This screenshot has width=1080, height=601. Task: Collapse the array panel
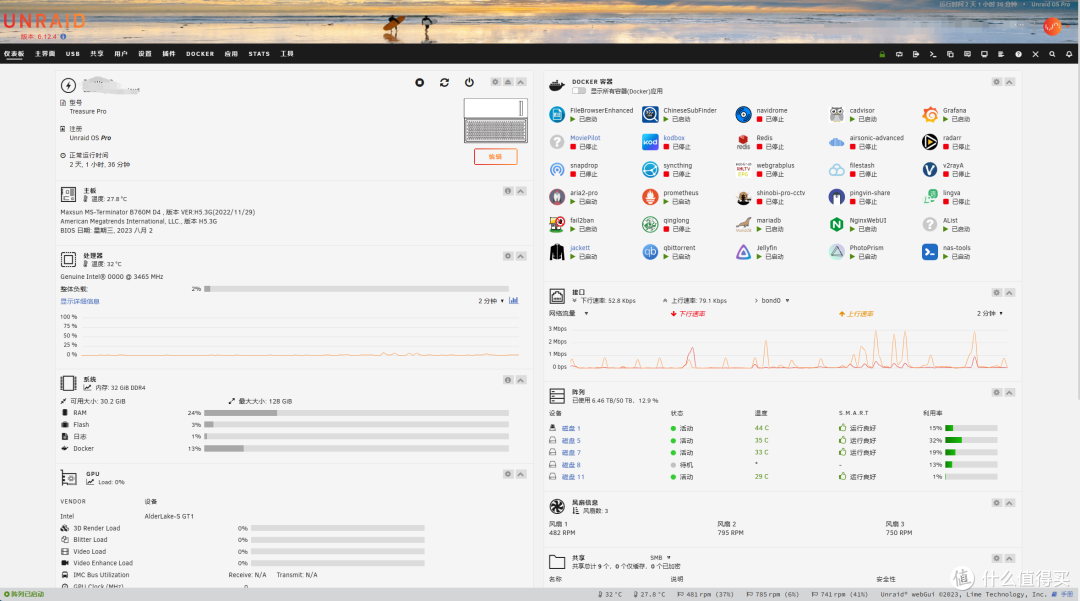click(x=1010, y=392)
